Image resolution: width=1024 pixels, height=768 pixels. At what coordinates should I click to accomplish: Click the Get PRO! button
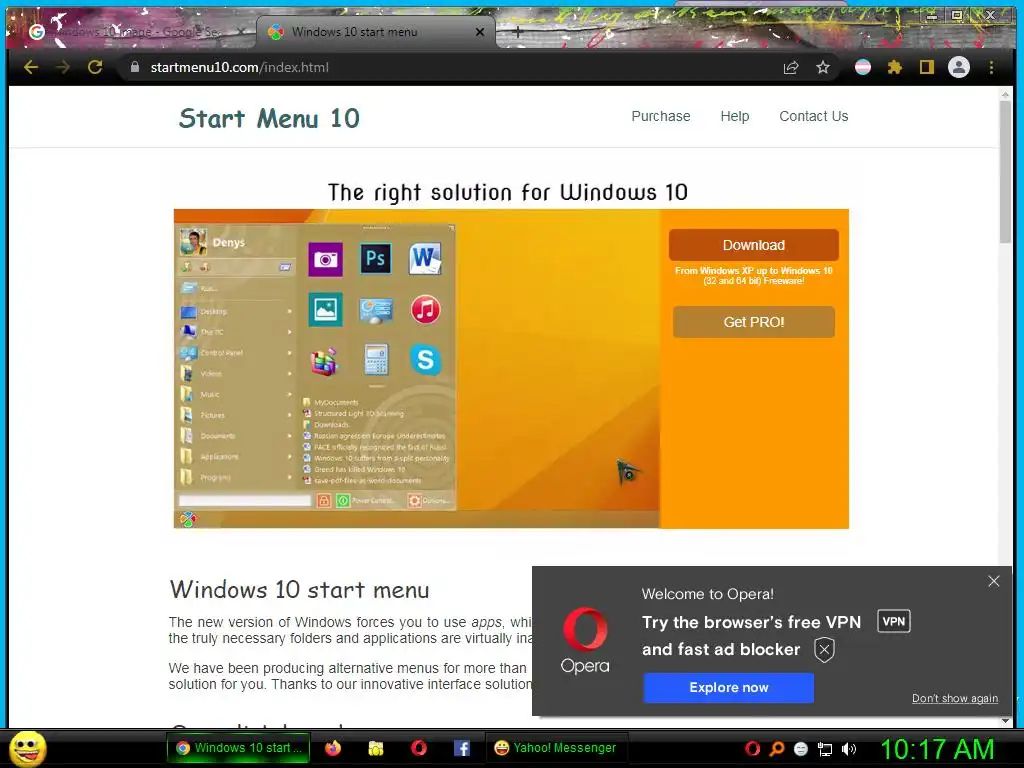754,322
